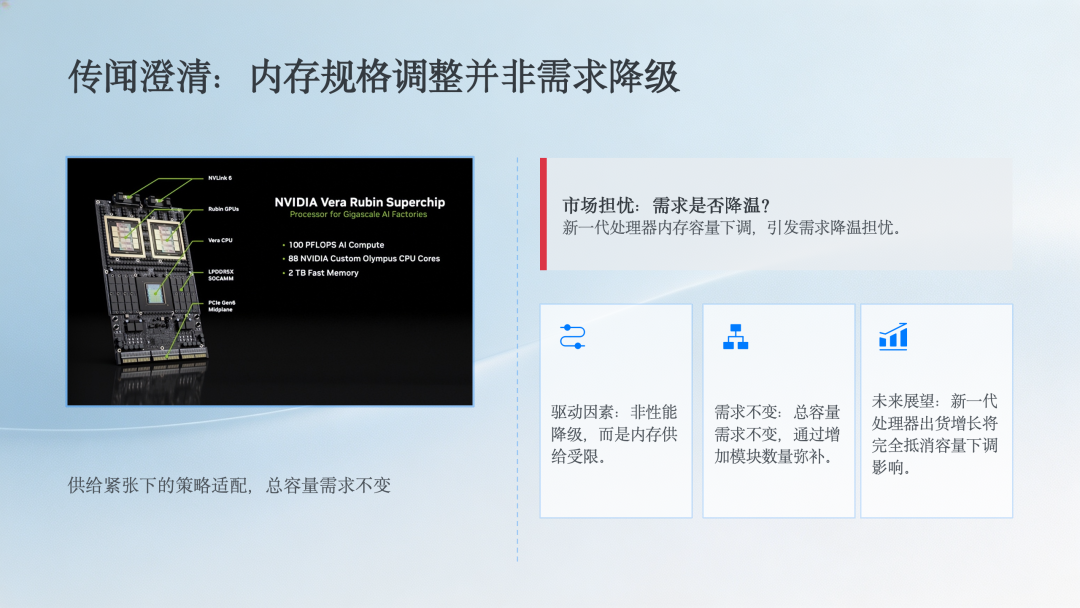Screen dimensions: 1080x608
Task: Click the bar chart growth icon in the third card
Action: [x=893, y=337]
